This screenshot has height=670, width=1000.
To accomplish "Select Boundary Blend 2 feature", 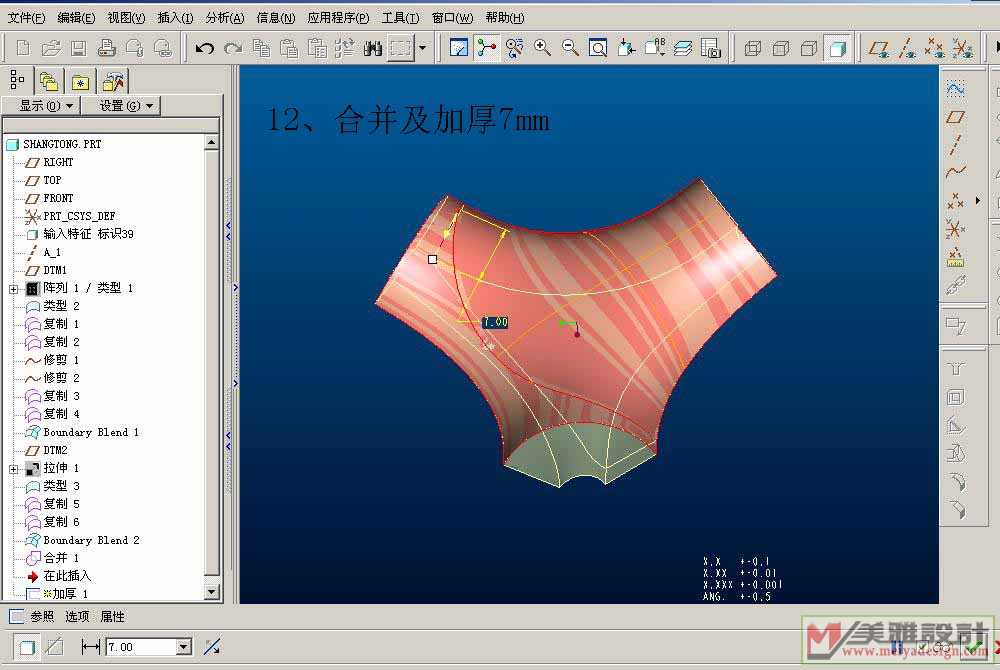I will click(x=91, y=540).
